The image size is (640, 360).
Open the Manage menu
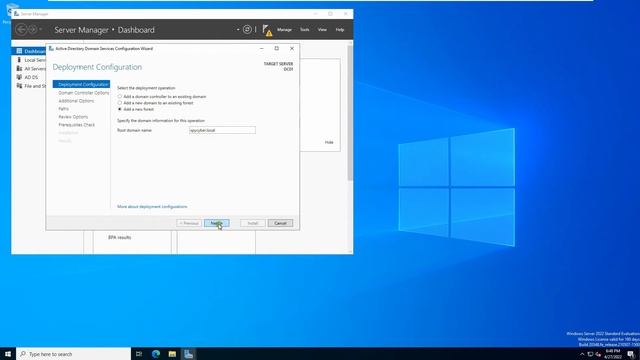284,30
